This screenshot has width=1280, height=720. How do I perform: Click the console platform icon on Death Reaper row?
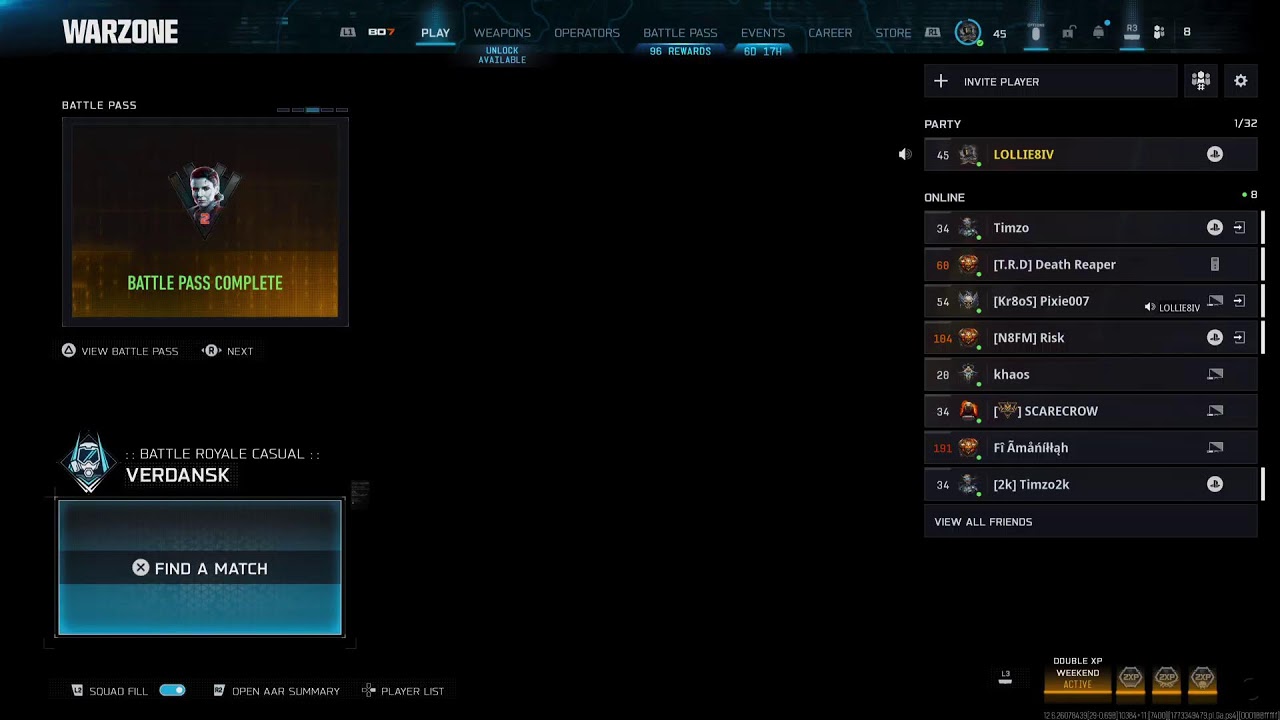pyautogui.click(x=1215, y=264)
